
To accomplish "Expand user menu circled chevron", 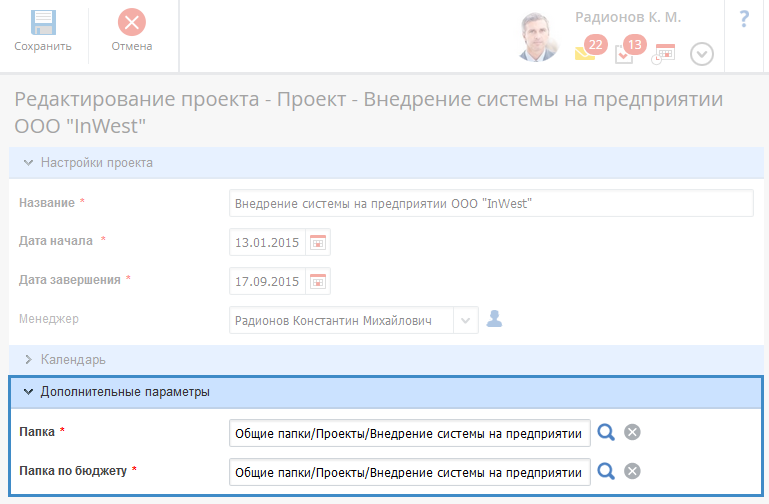I will [x=702, y=55].
